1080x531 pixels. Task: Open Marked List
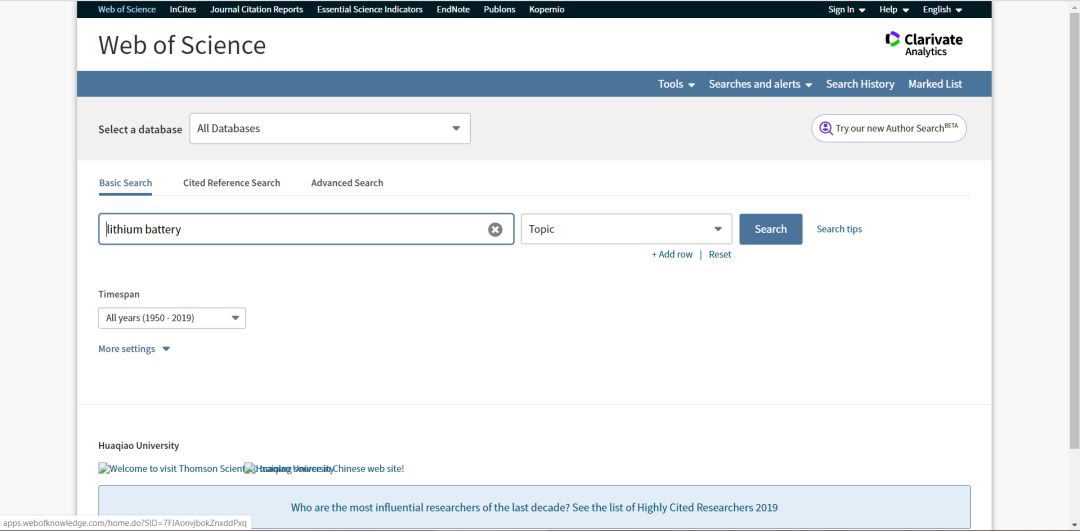click(x=935, y=84)
